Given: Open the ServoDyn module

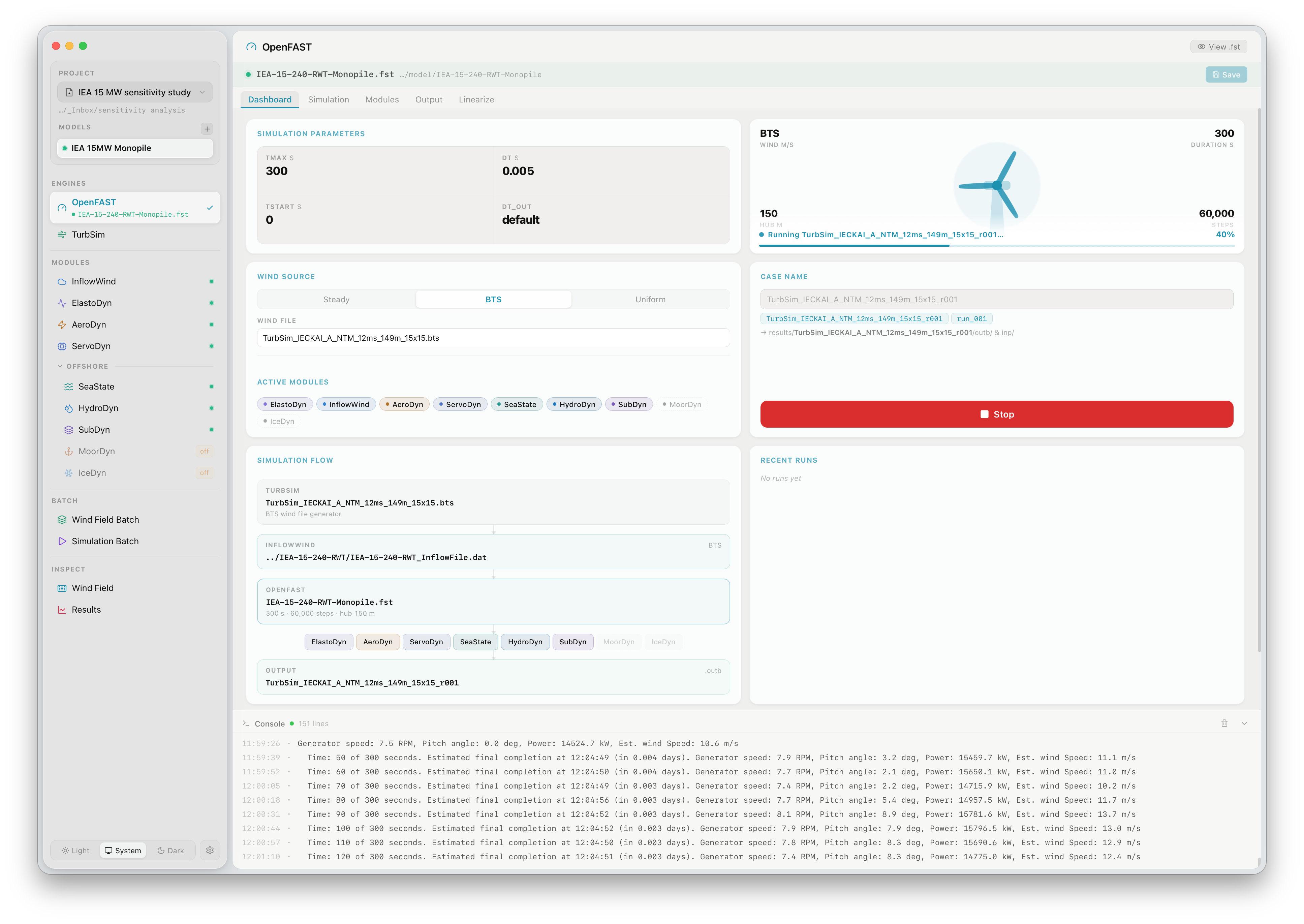Looking at the screenshot, I should [x=135, y=346].
